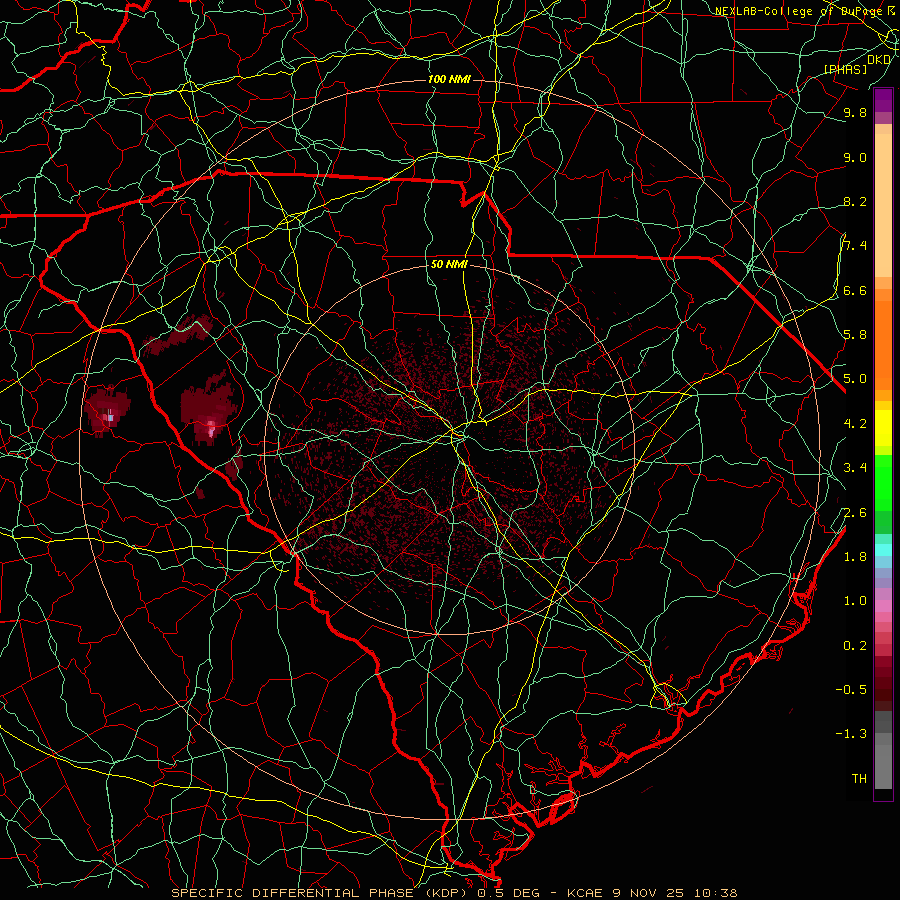Pick the purple top band of legend
900x900 pixels.
(x=883, y=100)
